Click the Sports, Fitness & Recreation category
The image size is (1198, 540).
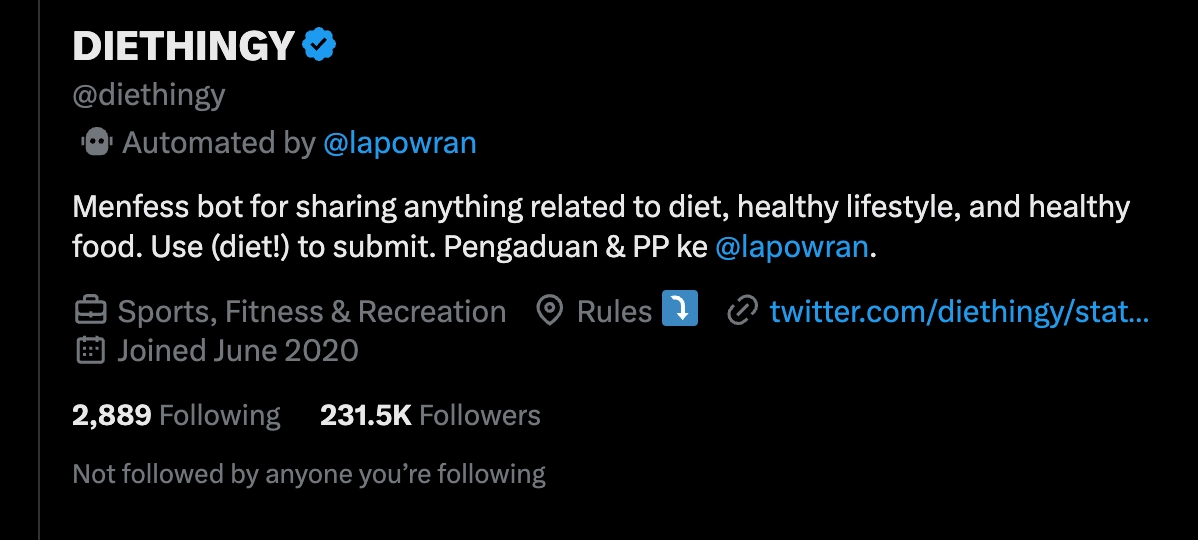point(311,311)
